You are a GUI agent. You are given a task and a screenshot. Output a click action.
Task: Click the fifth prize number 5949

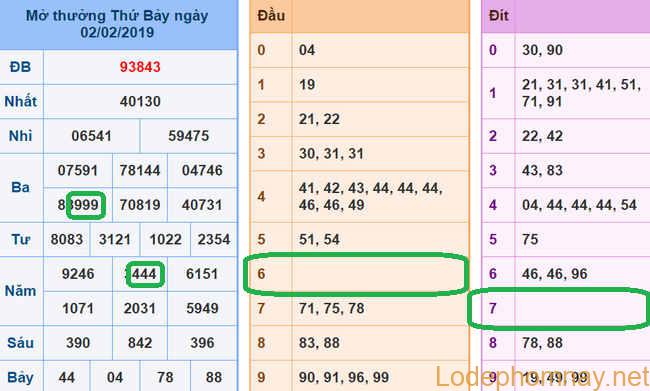coord(202,308)
